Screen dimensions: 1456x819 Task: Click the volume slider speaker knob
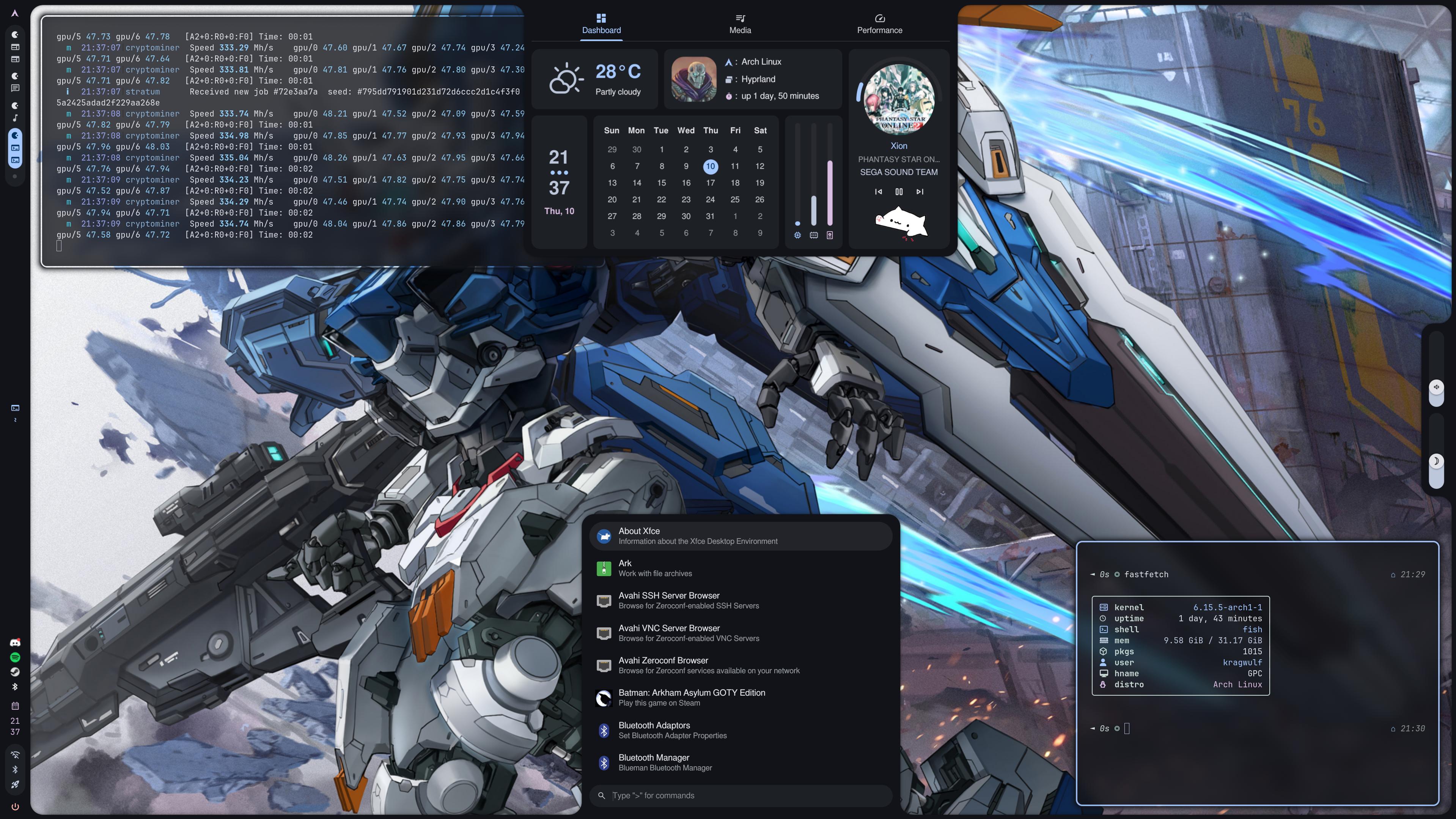1436,387
